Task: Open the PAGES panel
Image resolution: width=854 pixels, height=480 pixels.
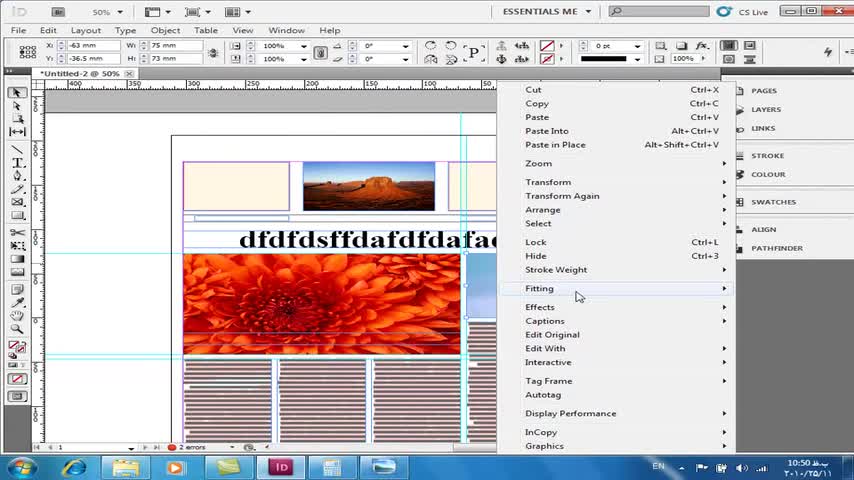Action: coord(764,90)
